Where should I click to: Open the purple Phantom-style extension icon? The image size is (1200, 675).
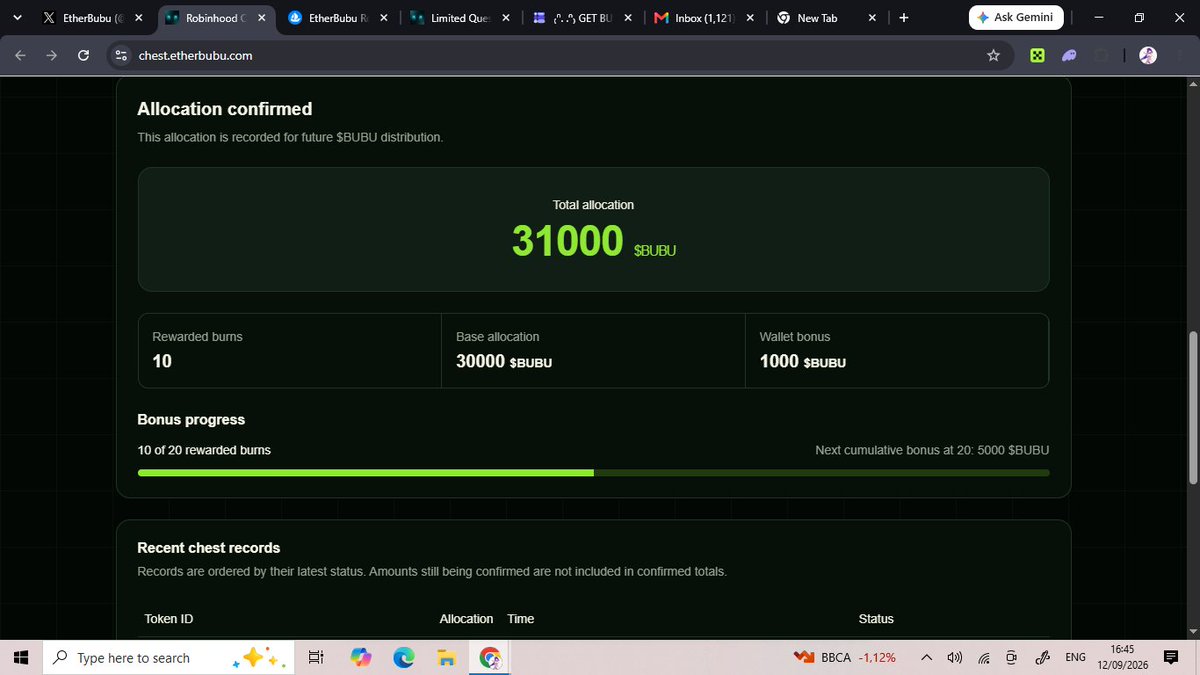[1069, 56]
